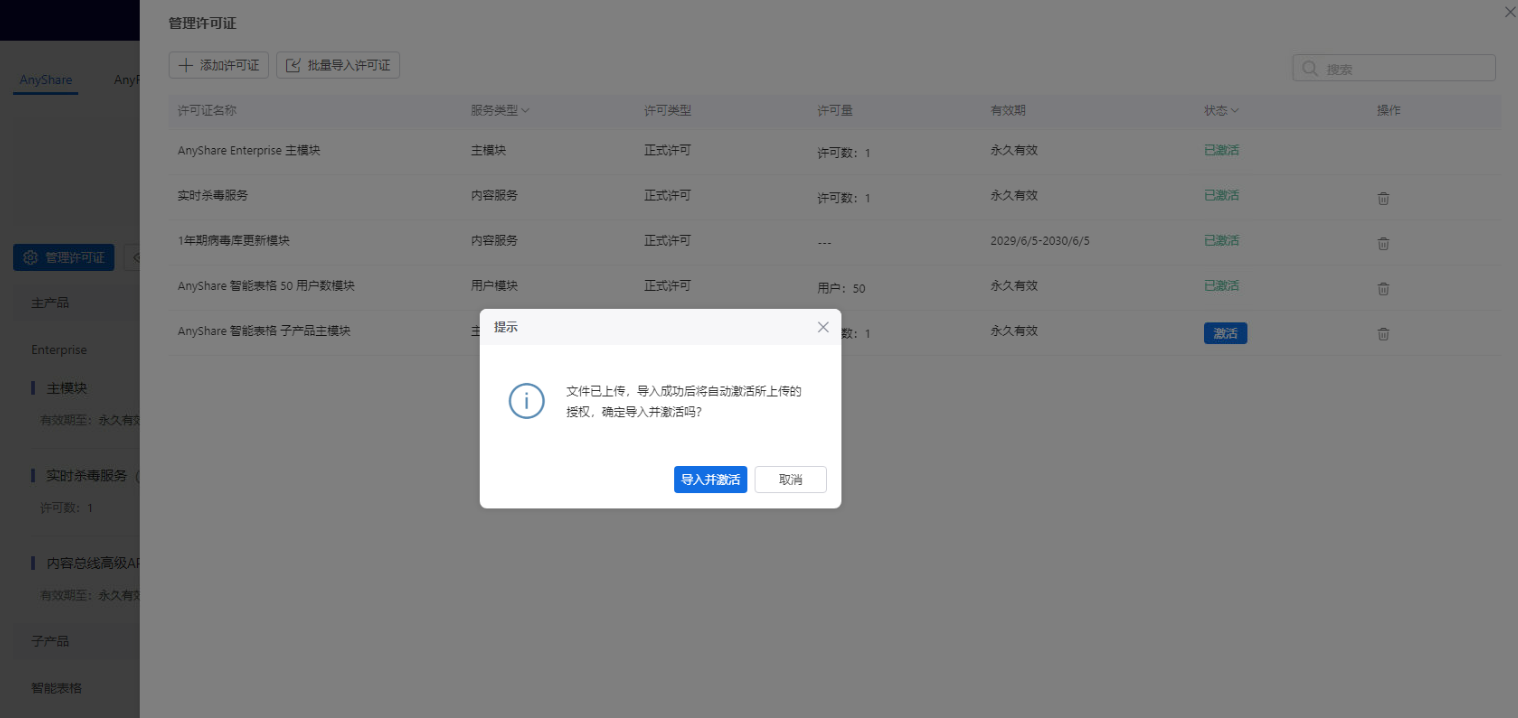Select the 主产品 heading in the sidebar
The image size is (1518, 718).
tap(50, 302)
